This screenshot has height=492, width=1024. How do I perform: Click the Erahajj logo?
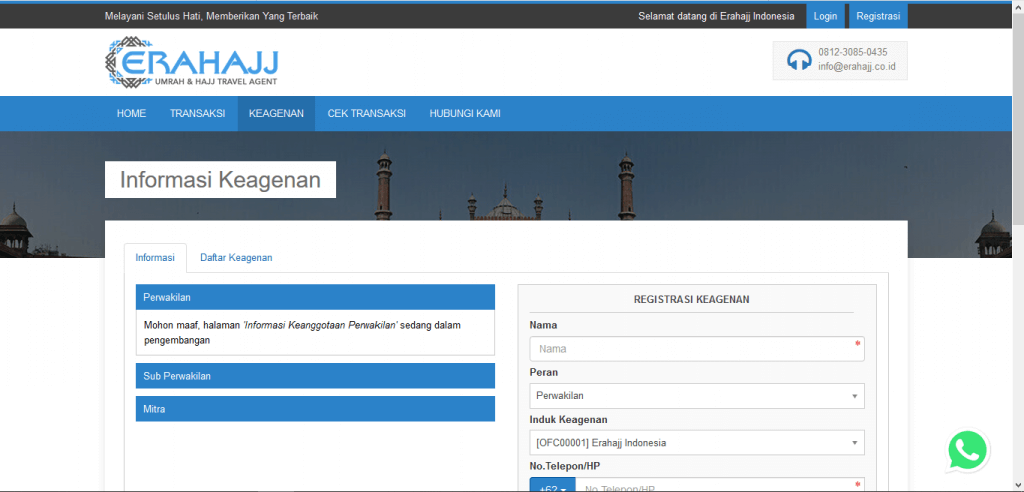(x=192, y=62)
